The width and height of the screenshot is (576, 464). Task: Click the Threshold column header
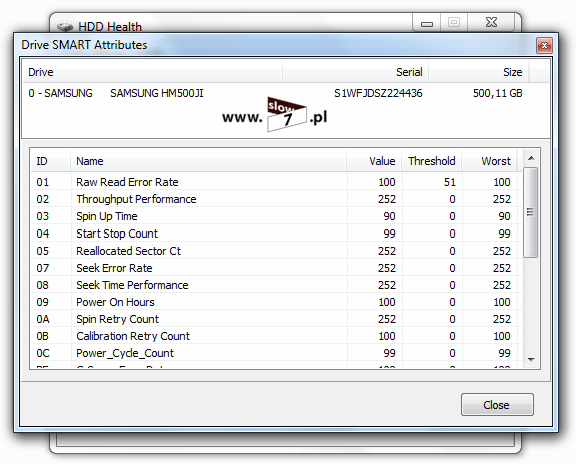432,161
